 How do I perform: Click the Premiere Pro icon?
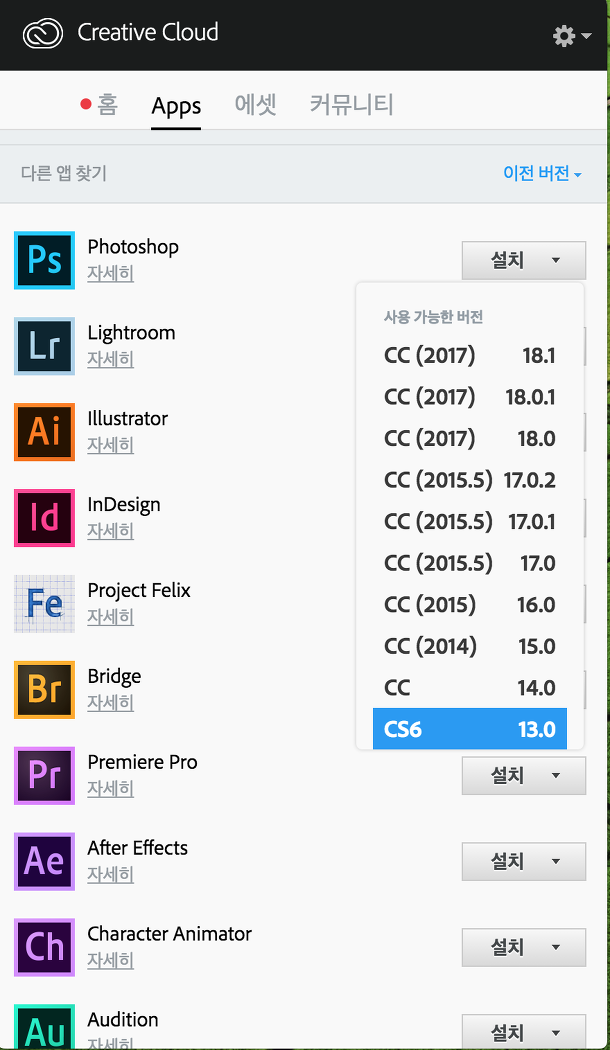[x=44, y=775]
